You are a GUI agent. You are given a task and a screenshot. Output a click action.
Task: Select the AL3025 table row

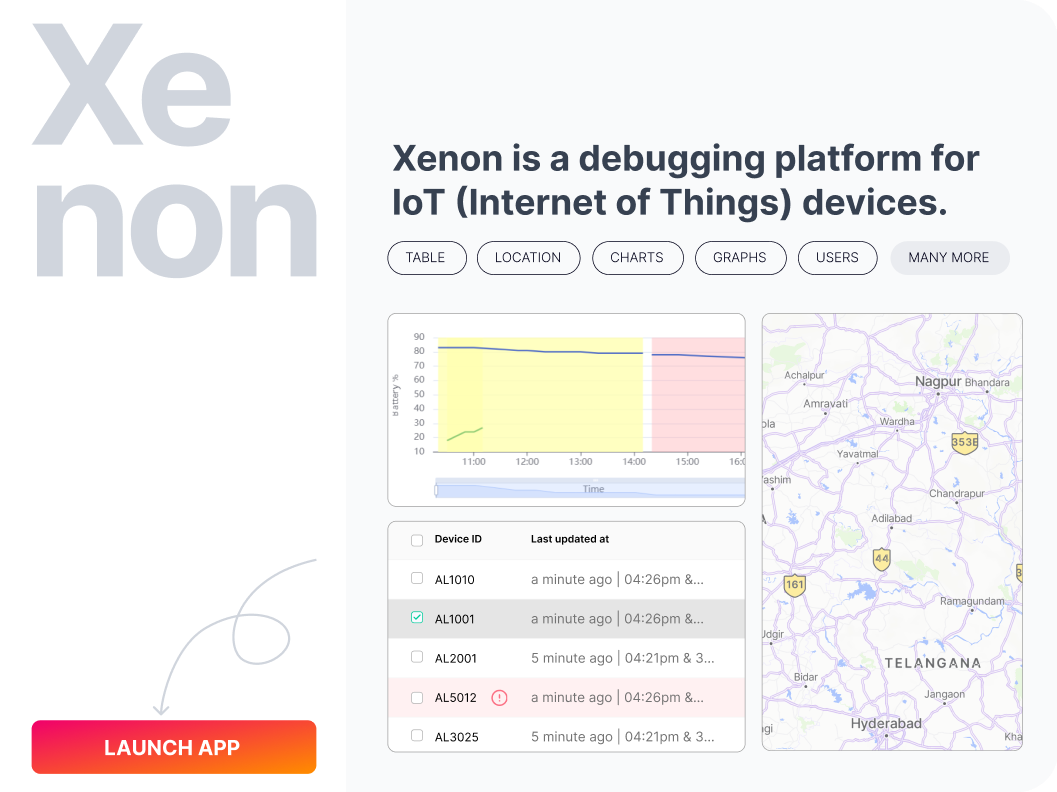(x=566, y=736)
